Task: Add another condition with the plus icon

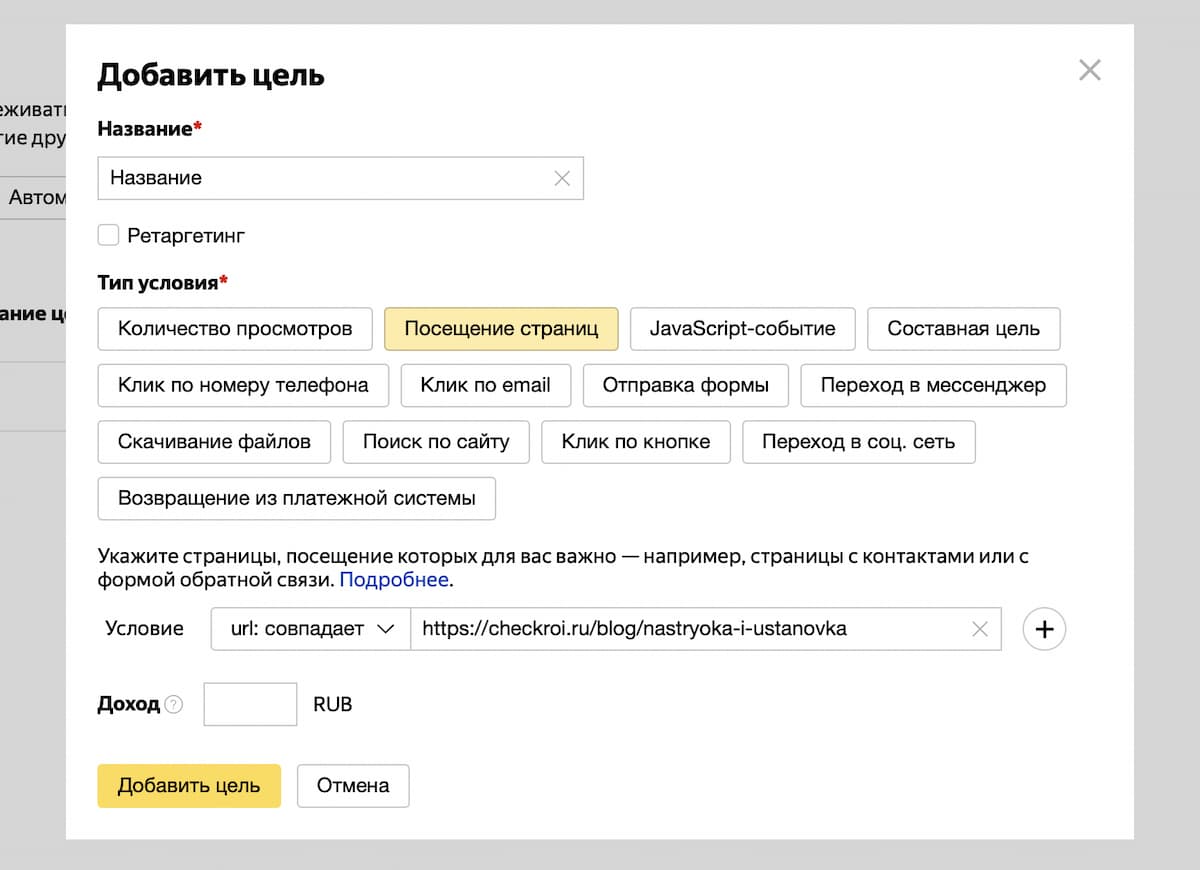Action: pyautogui.click(x=1044, y=629)
